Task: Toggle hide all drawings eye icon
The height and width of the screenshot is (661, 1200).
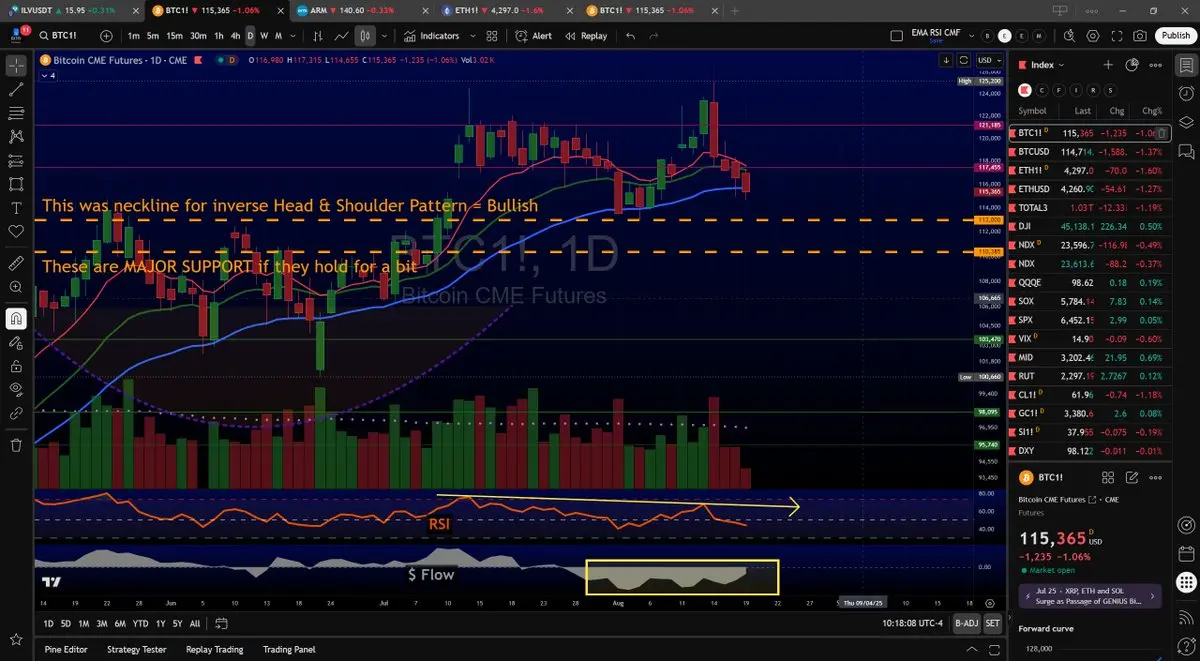Action: 16,388
